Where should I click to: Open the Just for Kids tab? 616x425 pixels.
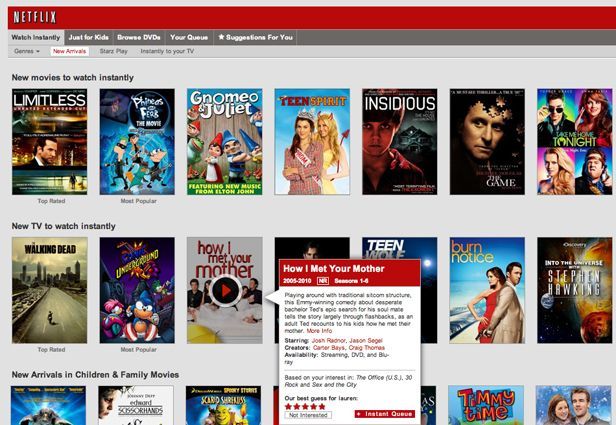pos(88,37)
